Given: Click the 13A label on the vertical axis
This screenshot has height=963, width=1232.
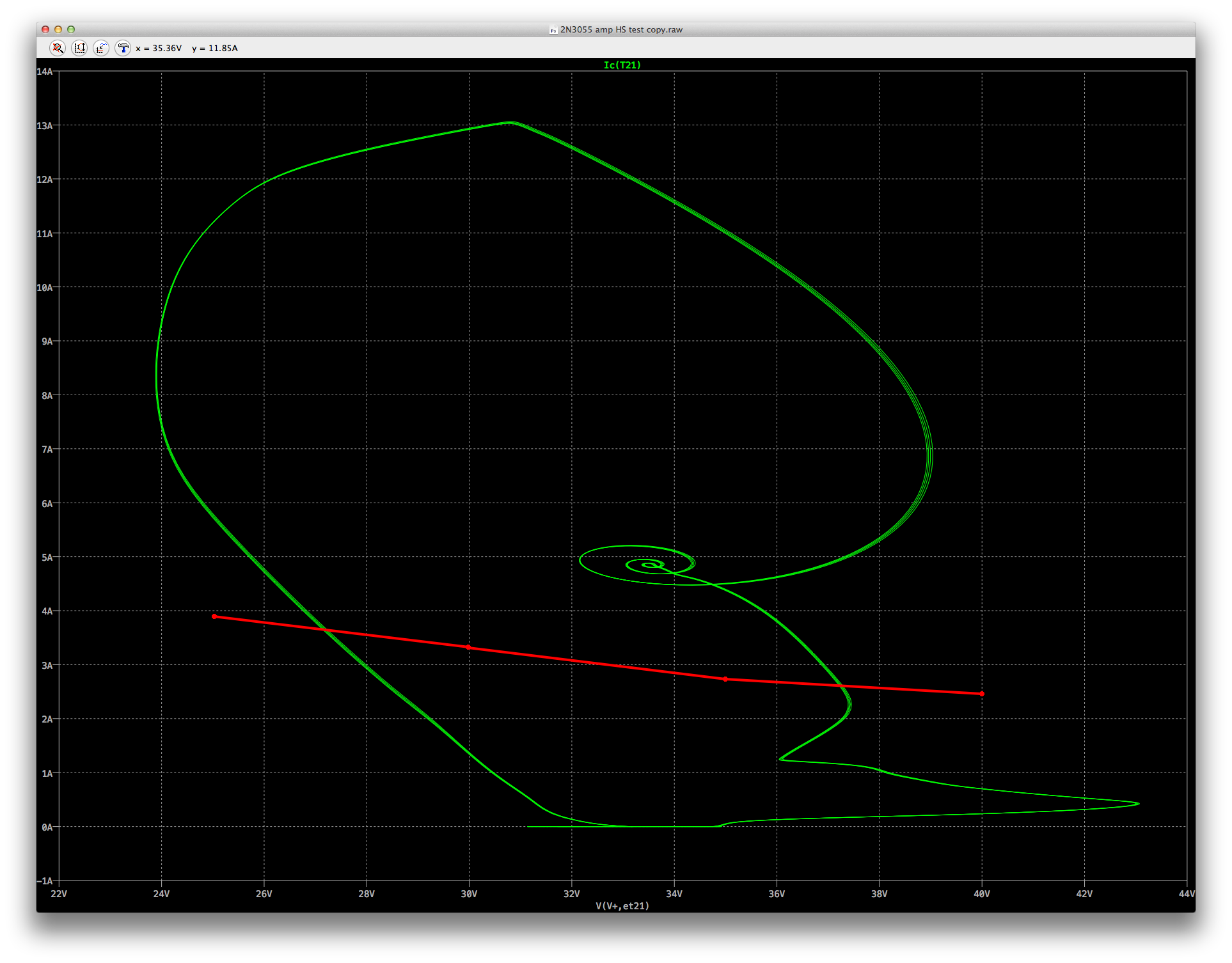Looking at the screenshot, I should coord(45,125).
